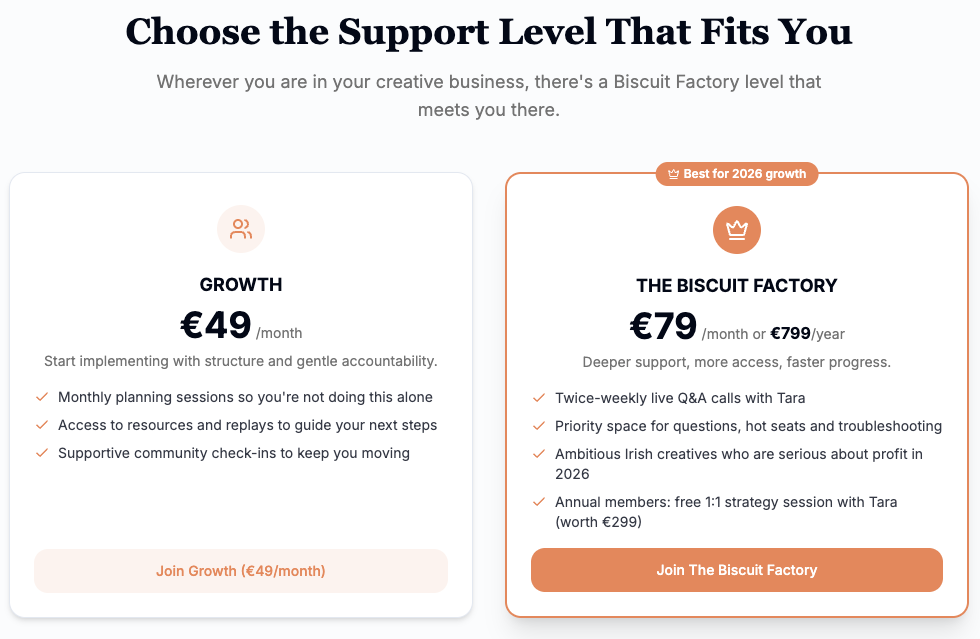Click checkmark beside Priority space for questions
Image resolution: width=980 pixels, height=639 pixels.
tap(539, 426)
